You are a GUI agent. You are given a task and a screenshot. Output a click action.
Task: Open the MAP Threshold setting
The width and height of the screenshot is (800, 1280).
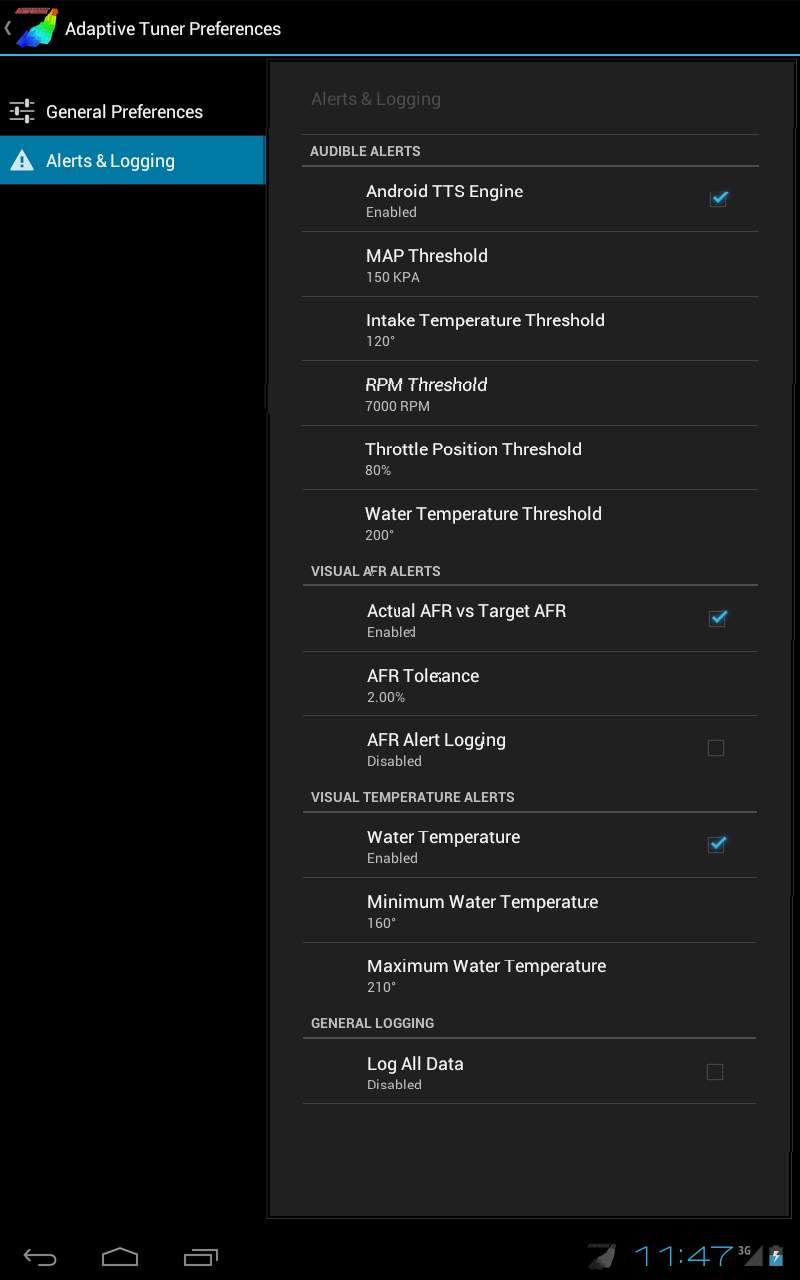(530, 265)
